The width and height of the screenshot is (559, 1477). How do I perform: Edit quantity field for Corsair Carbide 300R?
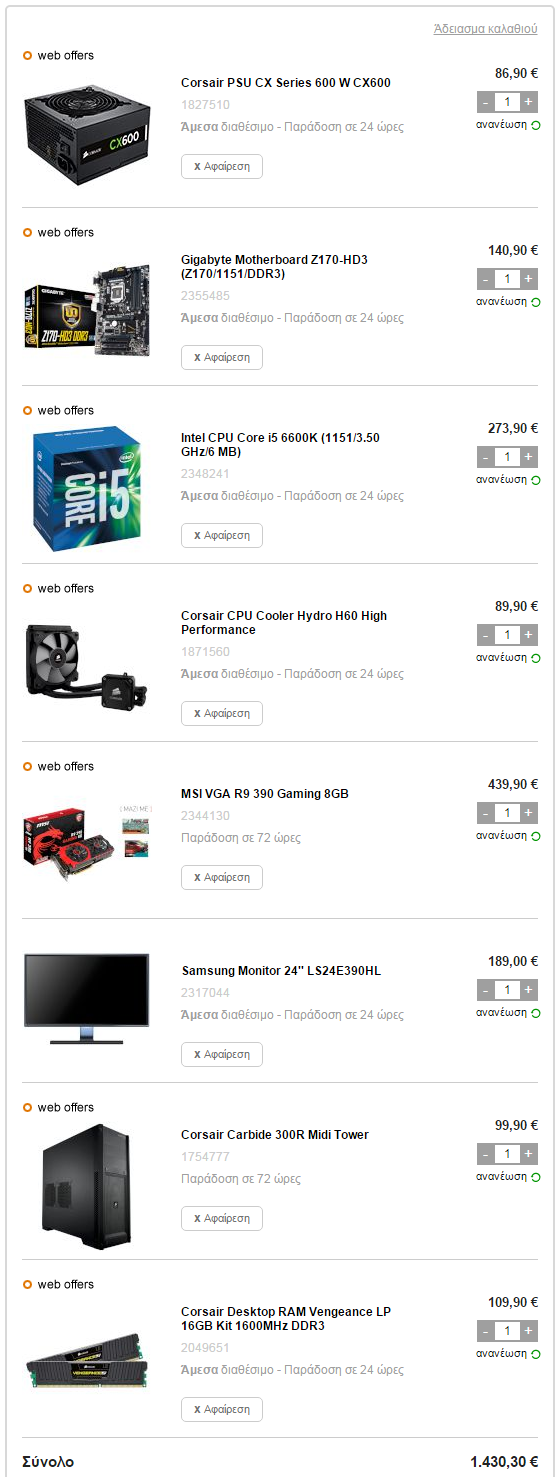507,1154
